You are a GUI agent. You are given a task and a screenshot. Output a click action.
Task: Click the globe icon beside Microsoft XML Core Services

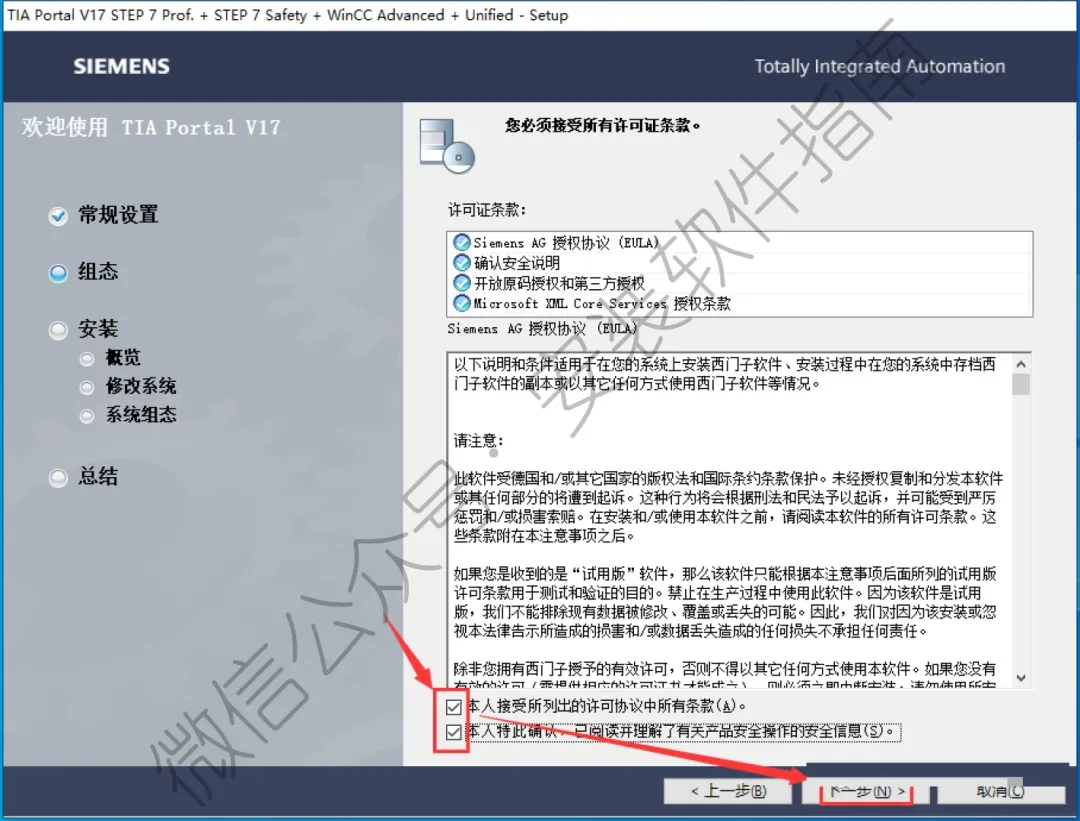(461, 303)
